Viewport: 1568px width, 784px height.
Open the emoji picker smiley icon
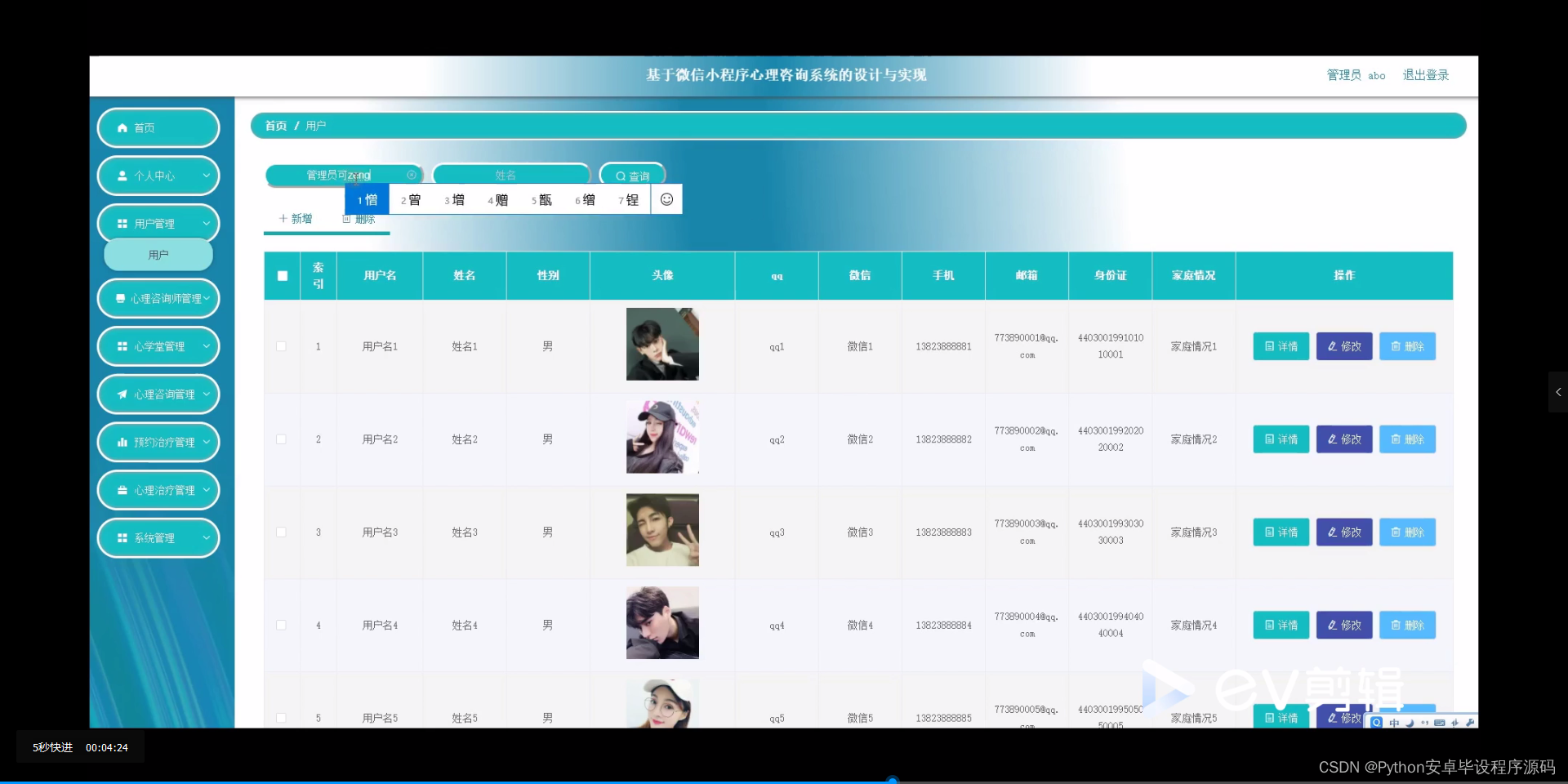[666, 199]
